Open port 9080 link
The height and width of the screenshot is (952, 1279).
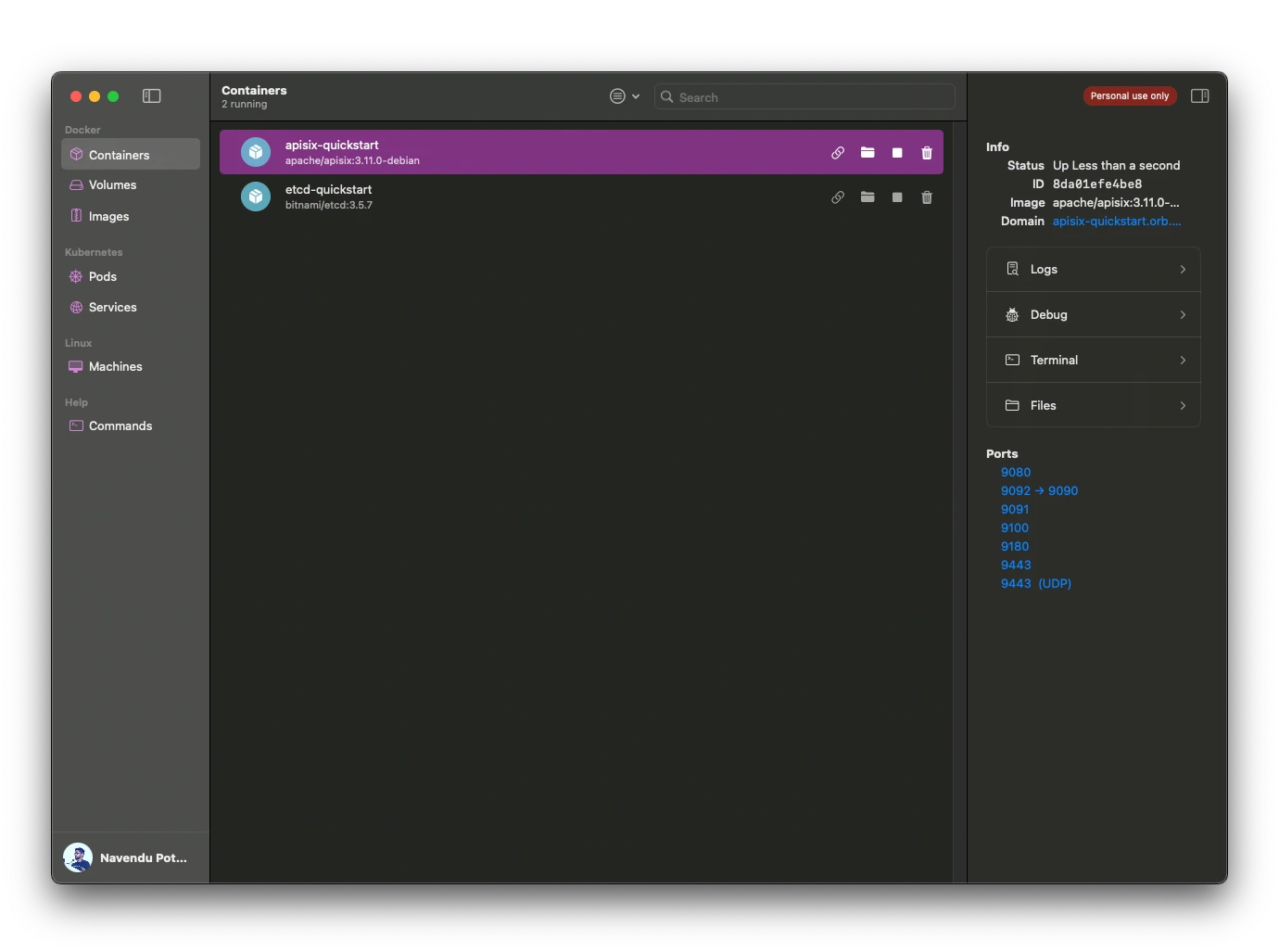pyautogui.click(x=1016, y=472)
